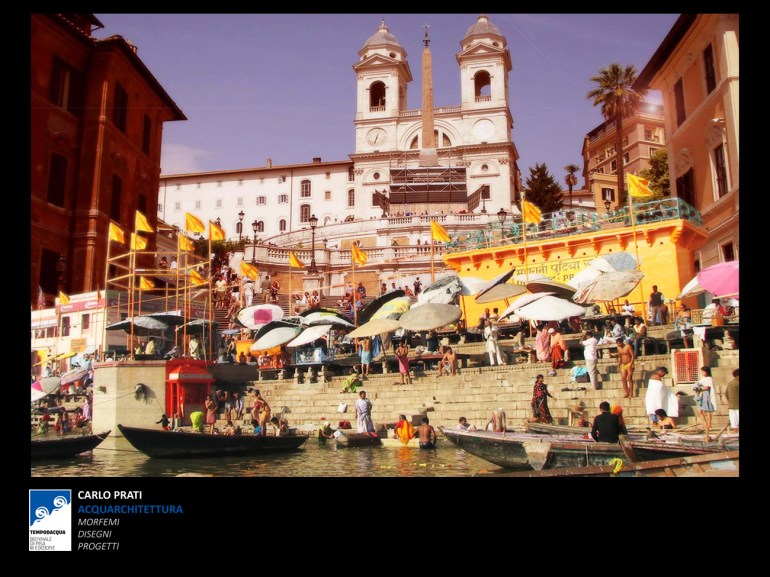Select the PROGETTI item
The image size is (770, 577).
click(98, 546)
